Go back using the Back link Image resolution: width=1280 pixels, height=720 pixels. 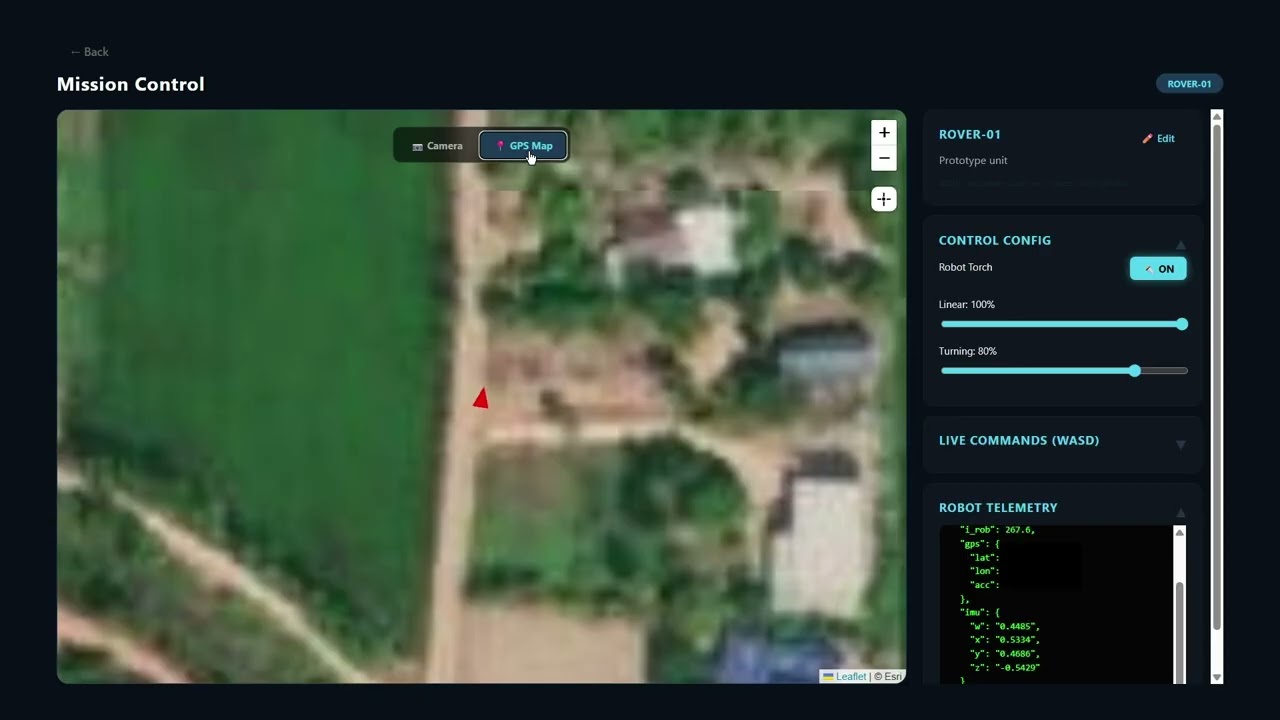tap(89, 52)
